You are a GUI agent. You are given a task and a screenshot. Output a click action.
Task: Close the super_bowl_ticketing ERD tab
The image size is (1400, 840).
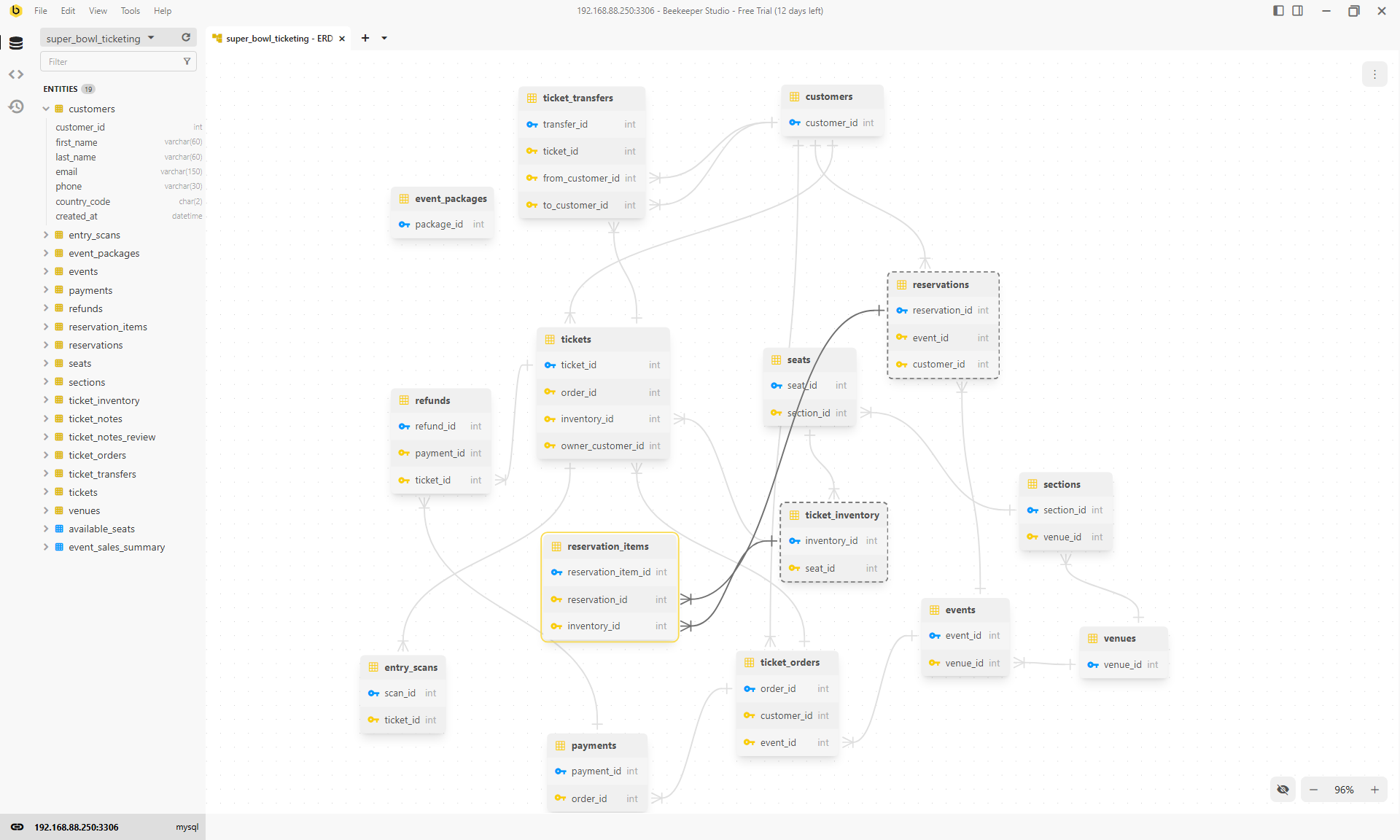pyautogui.click(x=342, y=39)
